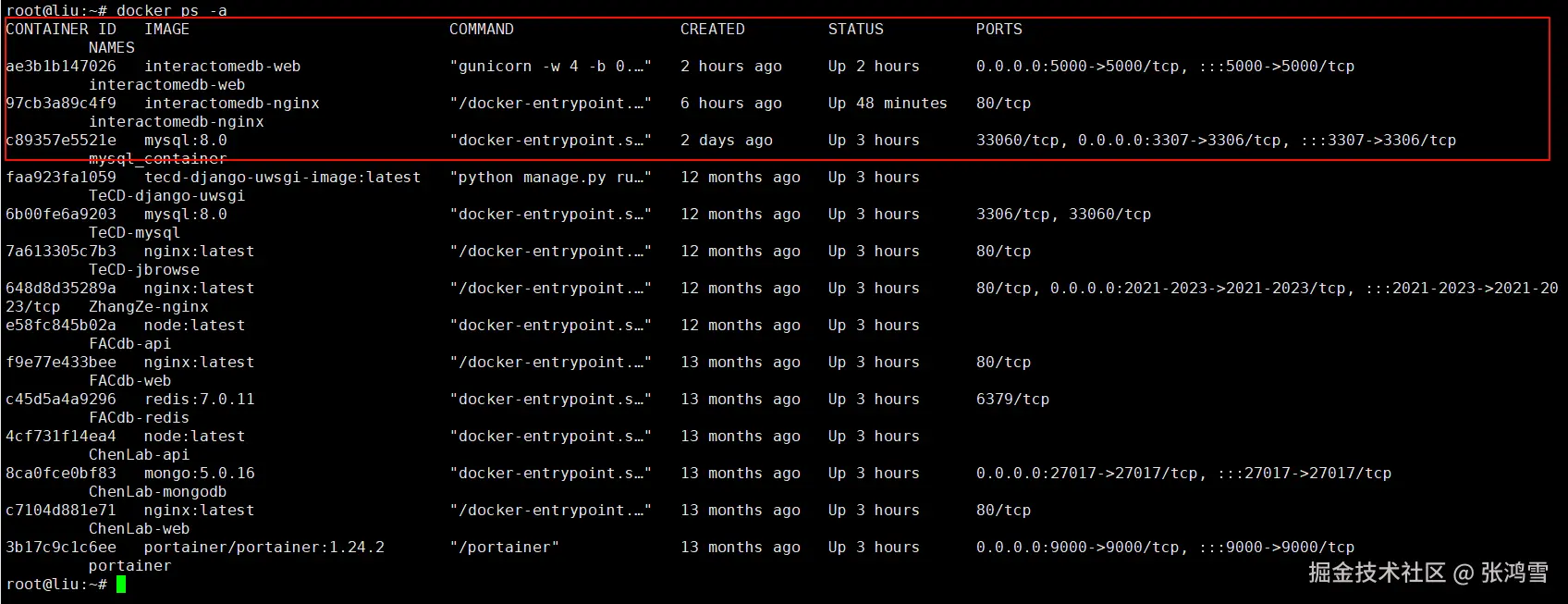Click the ZhangZe-nginx container name

tap(148, 307)
